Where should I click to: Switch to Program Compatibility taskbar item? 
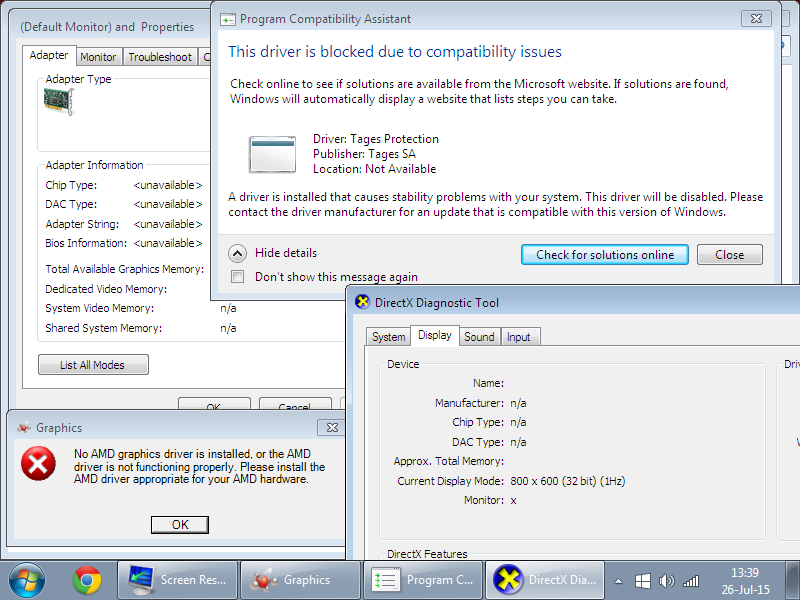(422, 580)
